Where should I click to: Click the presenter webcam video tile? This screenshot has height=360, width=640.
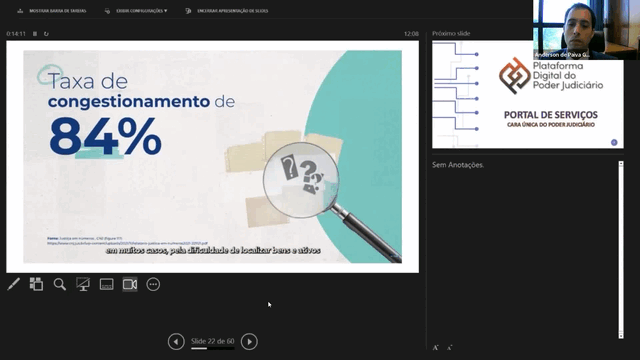point(586,30)
